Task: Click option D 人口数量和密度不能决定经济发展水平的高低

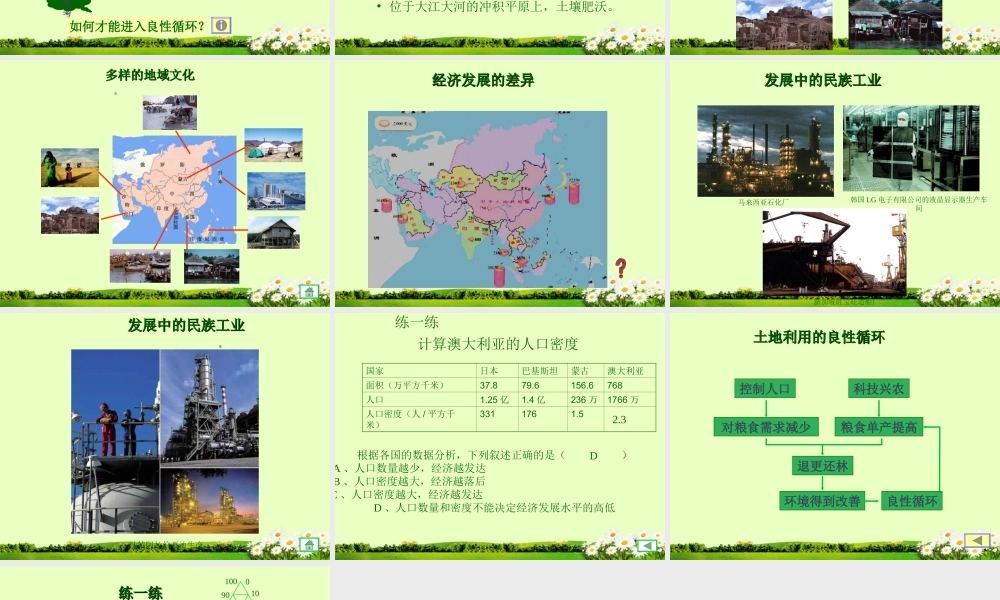Action: (494, 508)
